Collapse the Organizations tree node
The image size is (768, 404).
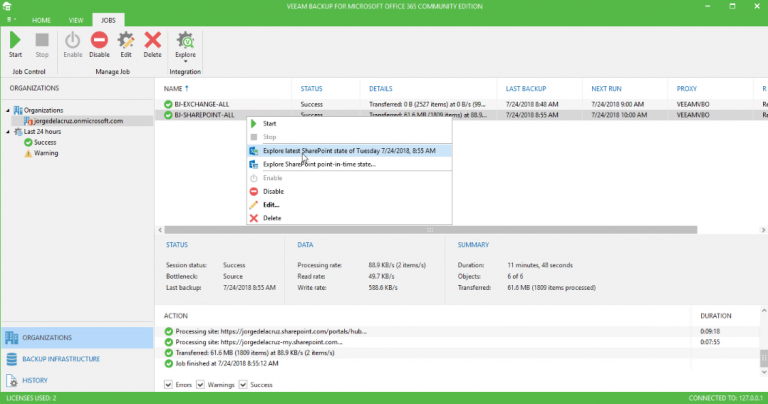(x=8, y=110)
